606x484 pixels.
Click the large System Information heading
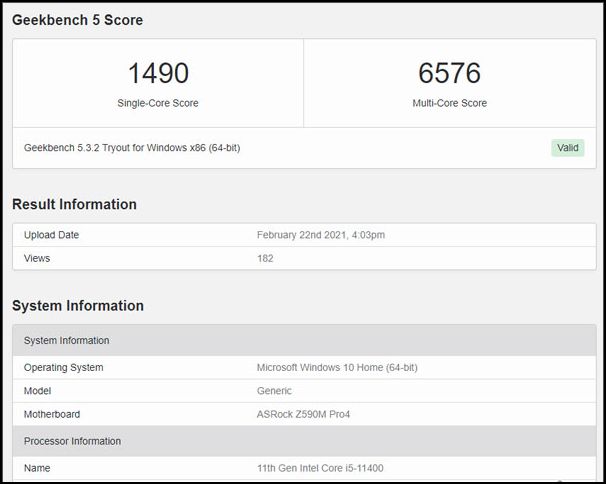pos(78,305)
